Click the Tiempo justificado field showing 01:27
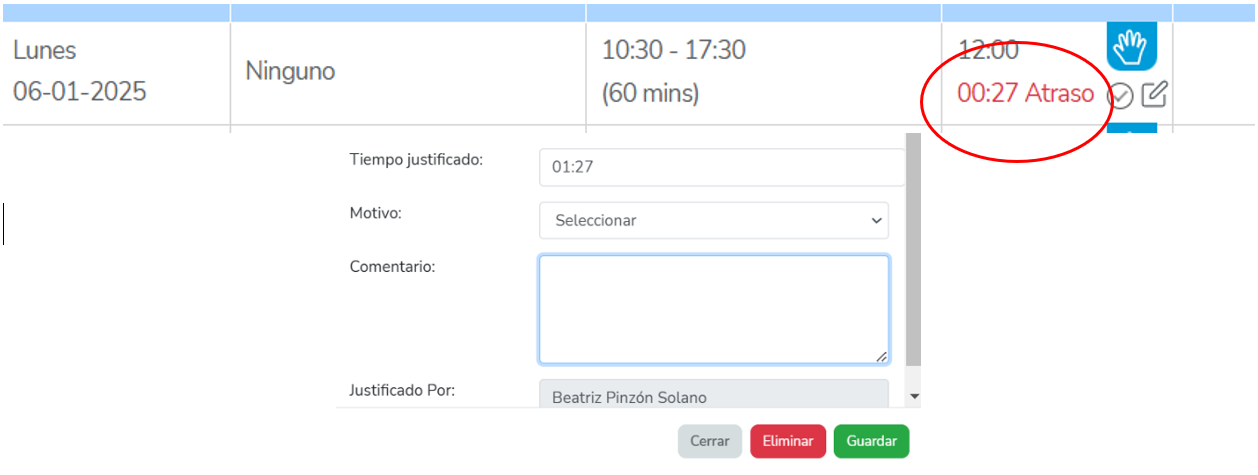 pyautogui.click(x=720, y=167)
